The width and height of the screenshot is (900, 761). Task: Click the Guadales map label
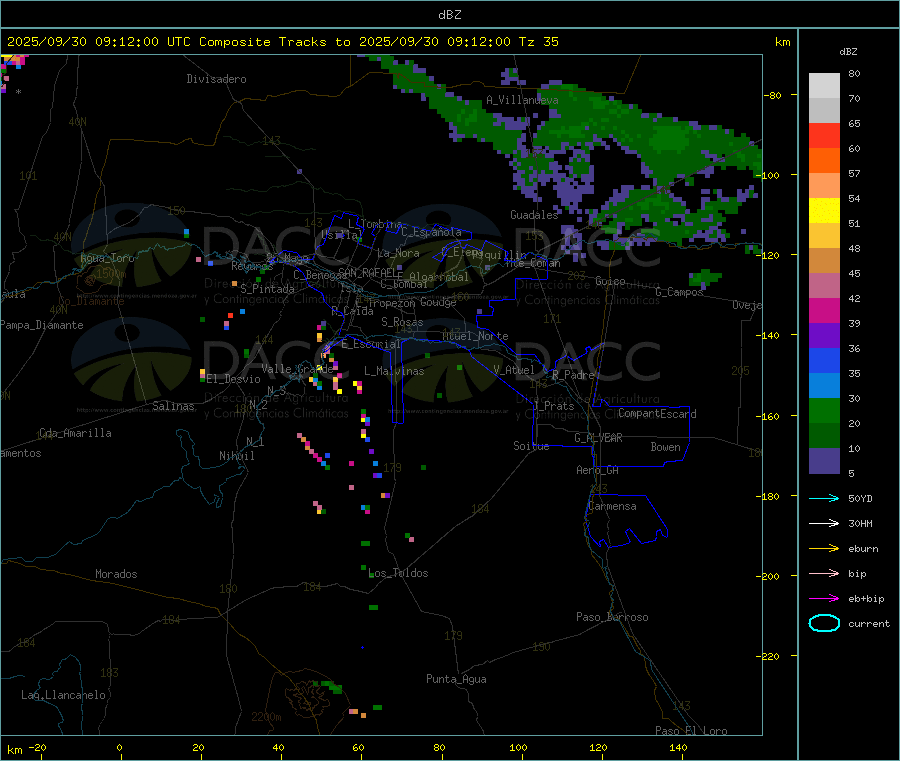point(534,215)
